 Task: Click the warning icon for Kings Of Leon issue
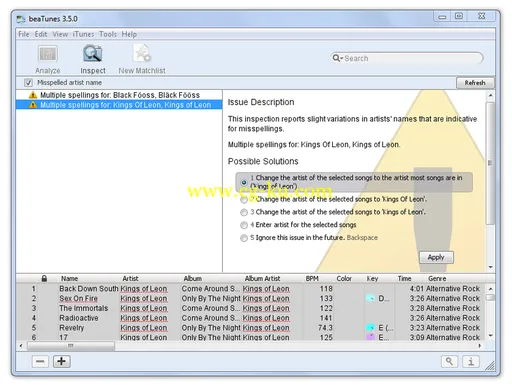click(33, 105)
